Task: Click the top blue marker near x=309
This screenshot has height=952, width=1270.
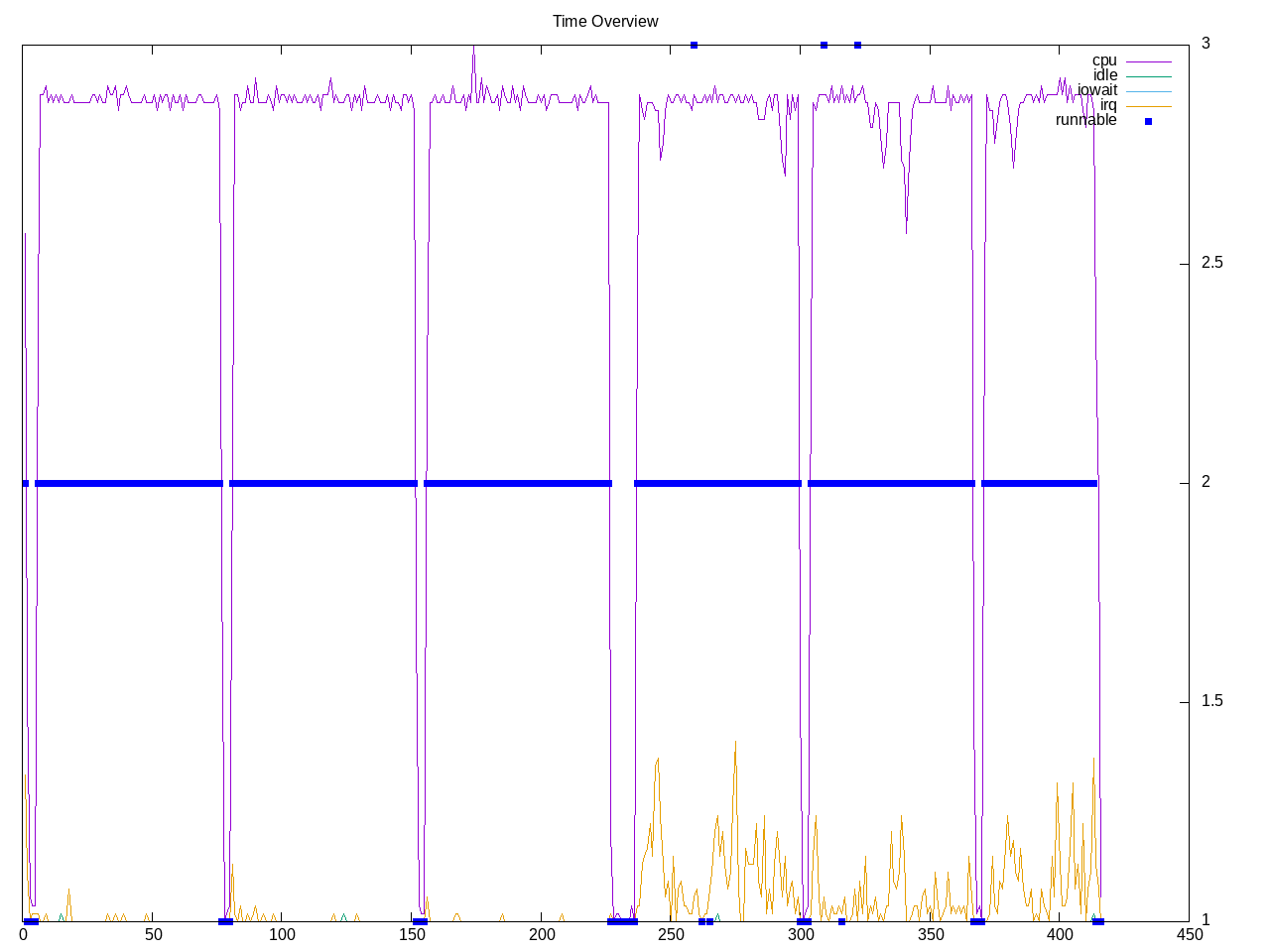Action: click(x=824, y=45)
